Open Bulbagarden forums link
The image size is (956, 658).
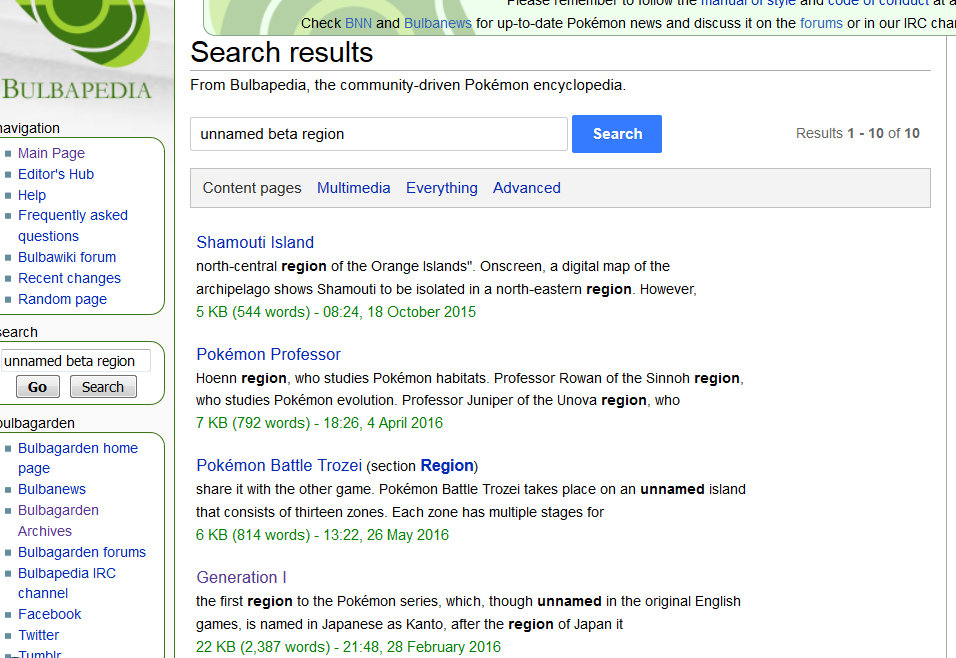pos(82,552)
